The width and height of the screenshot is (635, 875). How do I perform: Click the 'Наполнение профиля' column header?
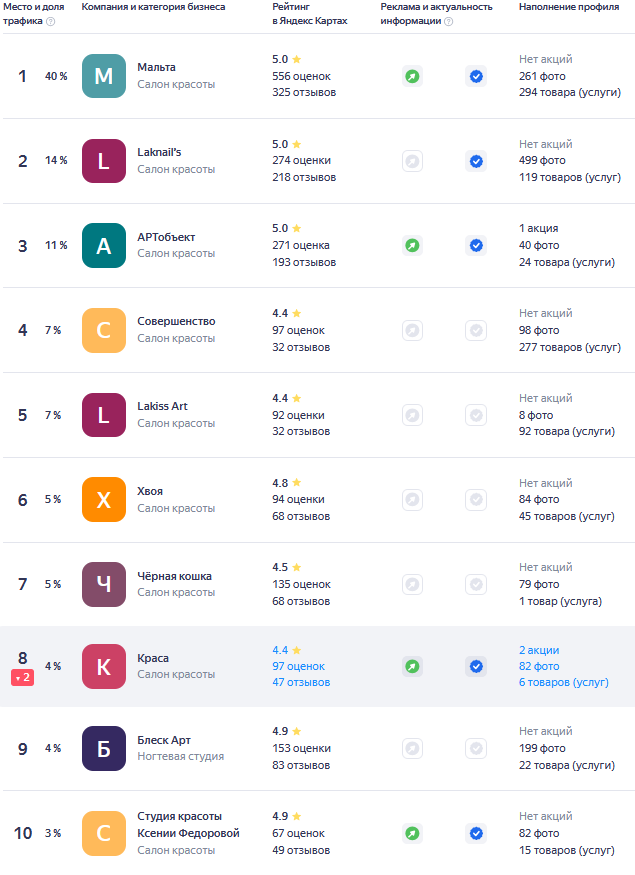coord(569,7)
